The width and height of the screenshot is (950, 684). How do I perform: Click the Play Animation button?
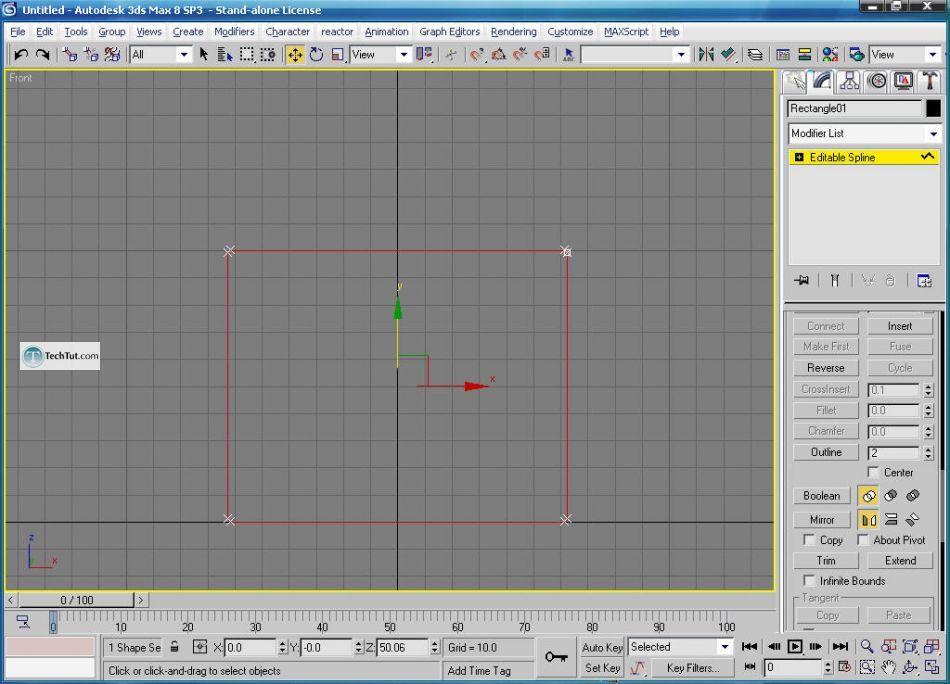click(794, 646)
